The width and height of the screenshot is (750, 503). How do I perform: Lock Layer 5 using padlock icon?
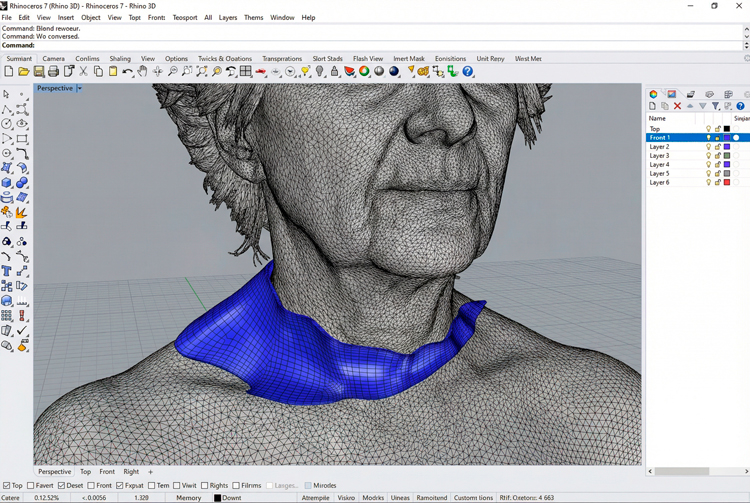click(x=717, y=174)
